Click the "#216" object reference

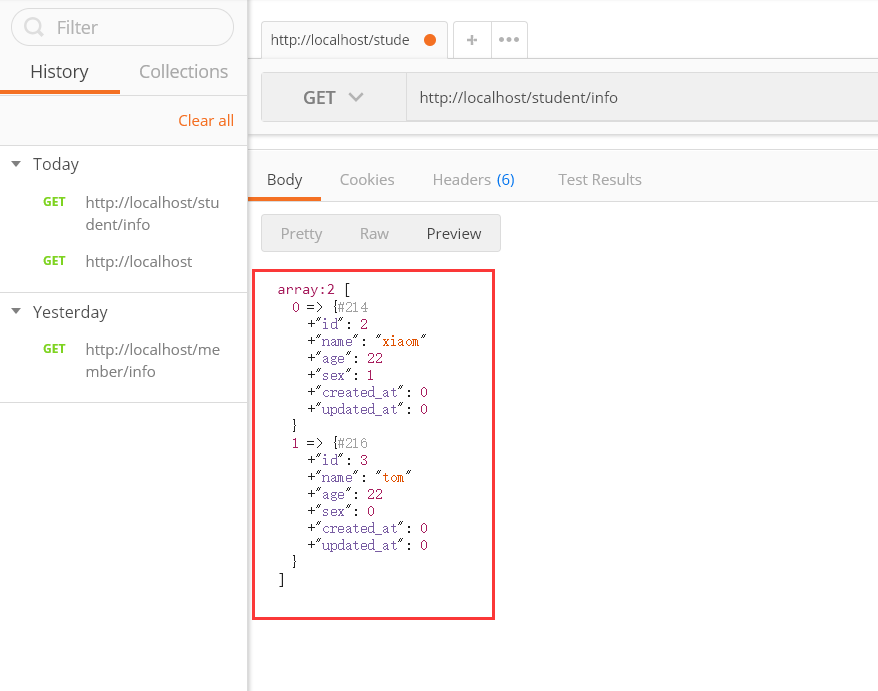[x=352, y=443]
